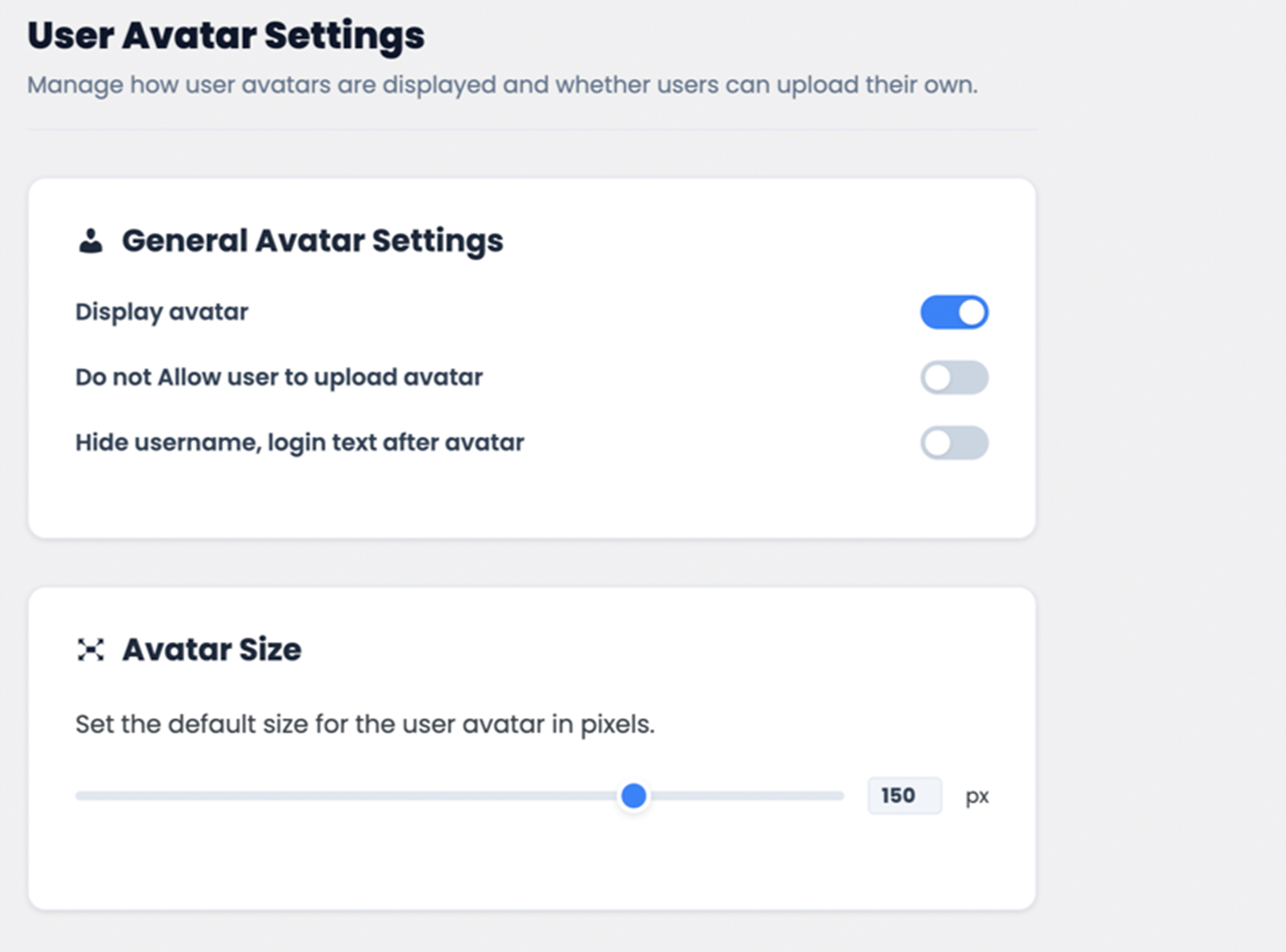Click the Display avatar label
This screenshot has width=1286, height=952.
(x=162, y=312)
